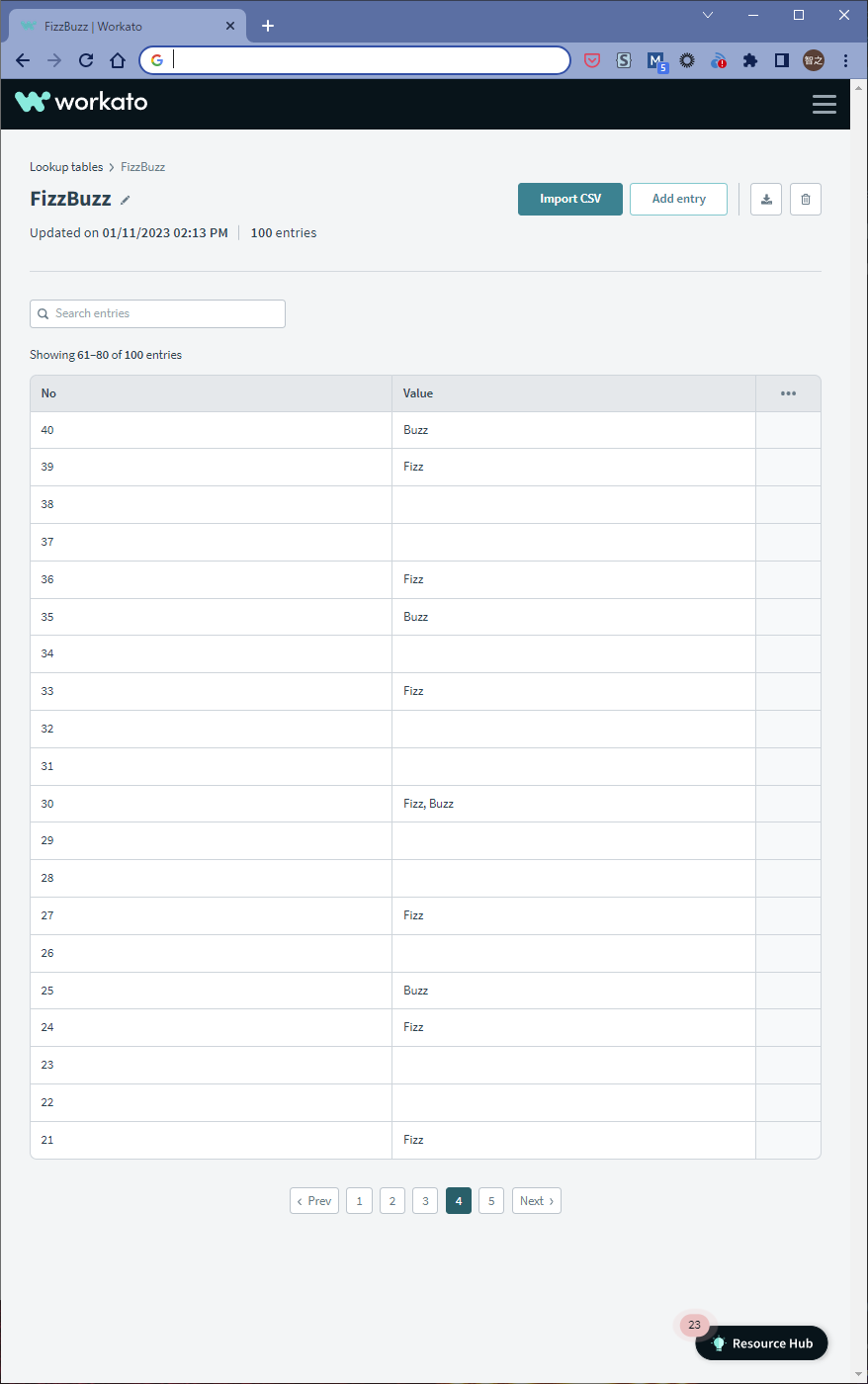Open the Resource Hub lightbulb widget
The height and width of the screenshot is (1384, 868).
point(761,1342)
